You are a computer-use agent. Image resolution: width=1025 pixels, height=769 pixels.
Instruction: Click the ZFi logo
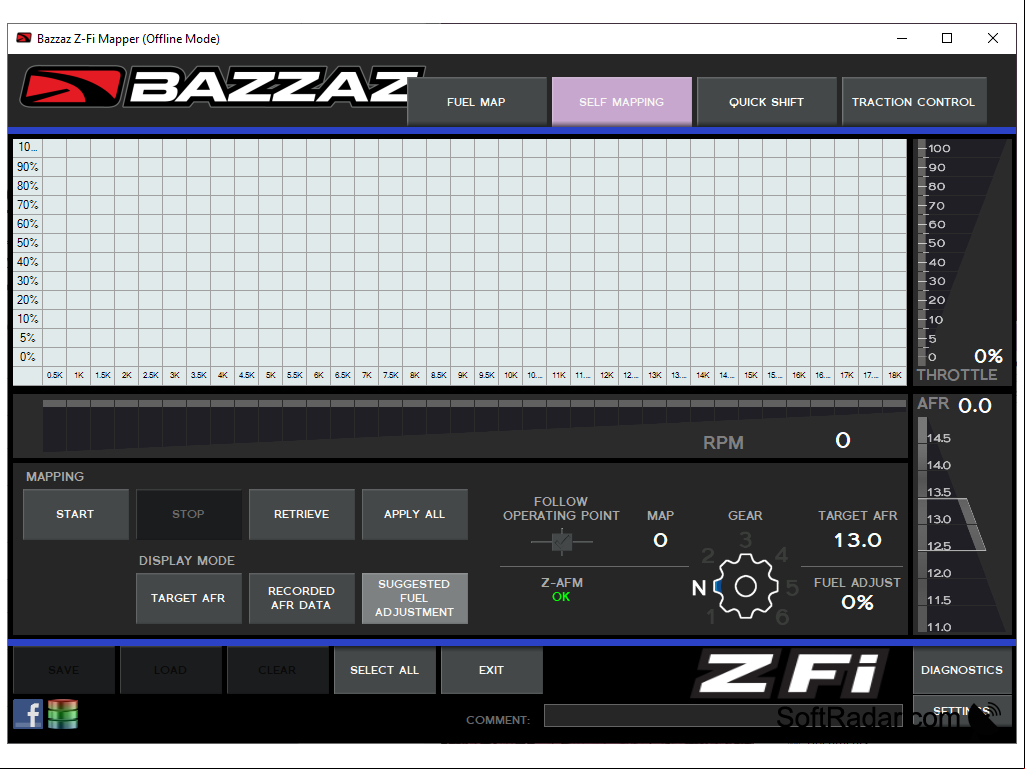[791, 674]
